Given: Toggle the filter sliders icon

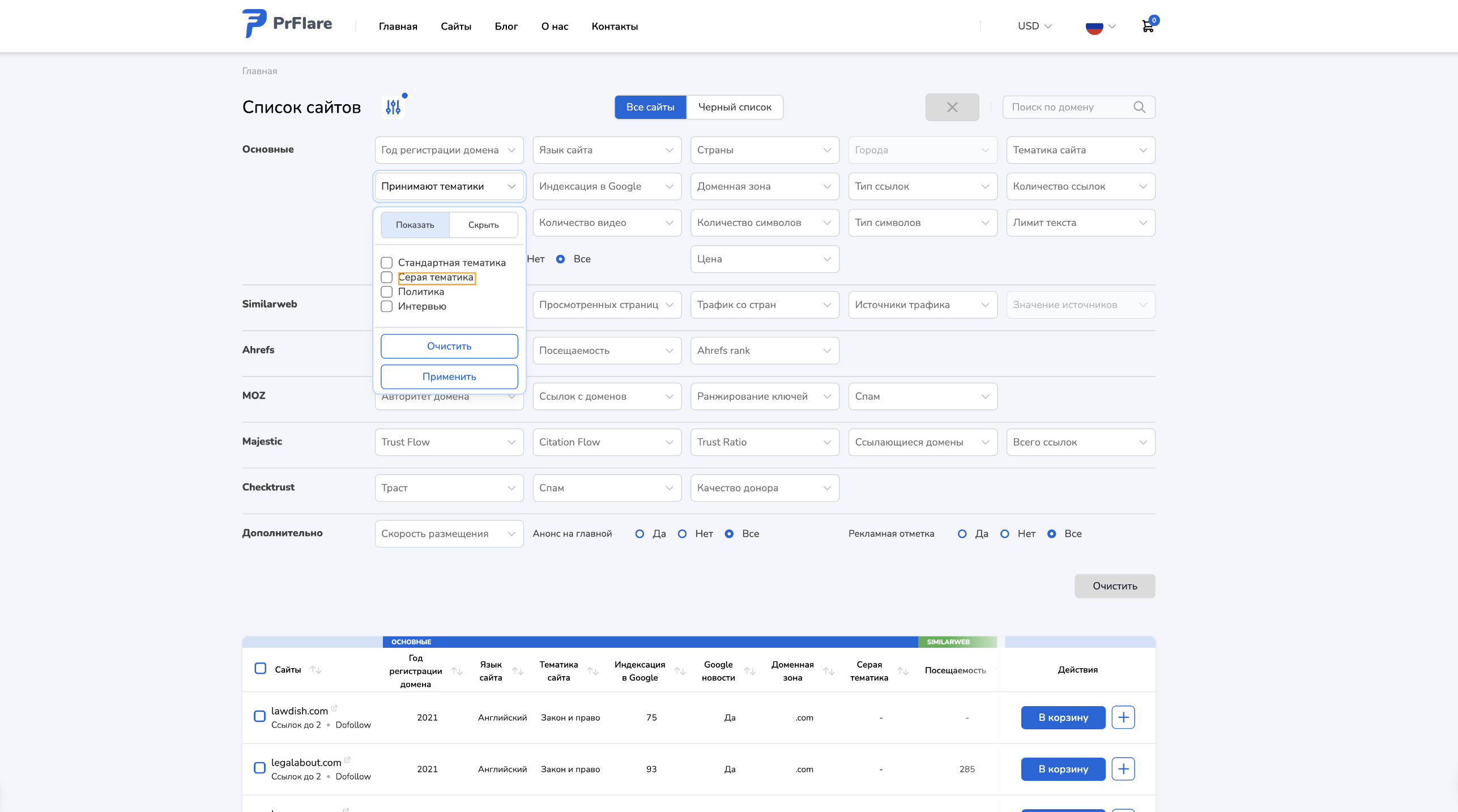Looking at the screenshot, I should 393,106.
